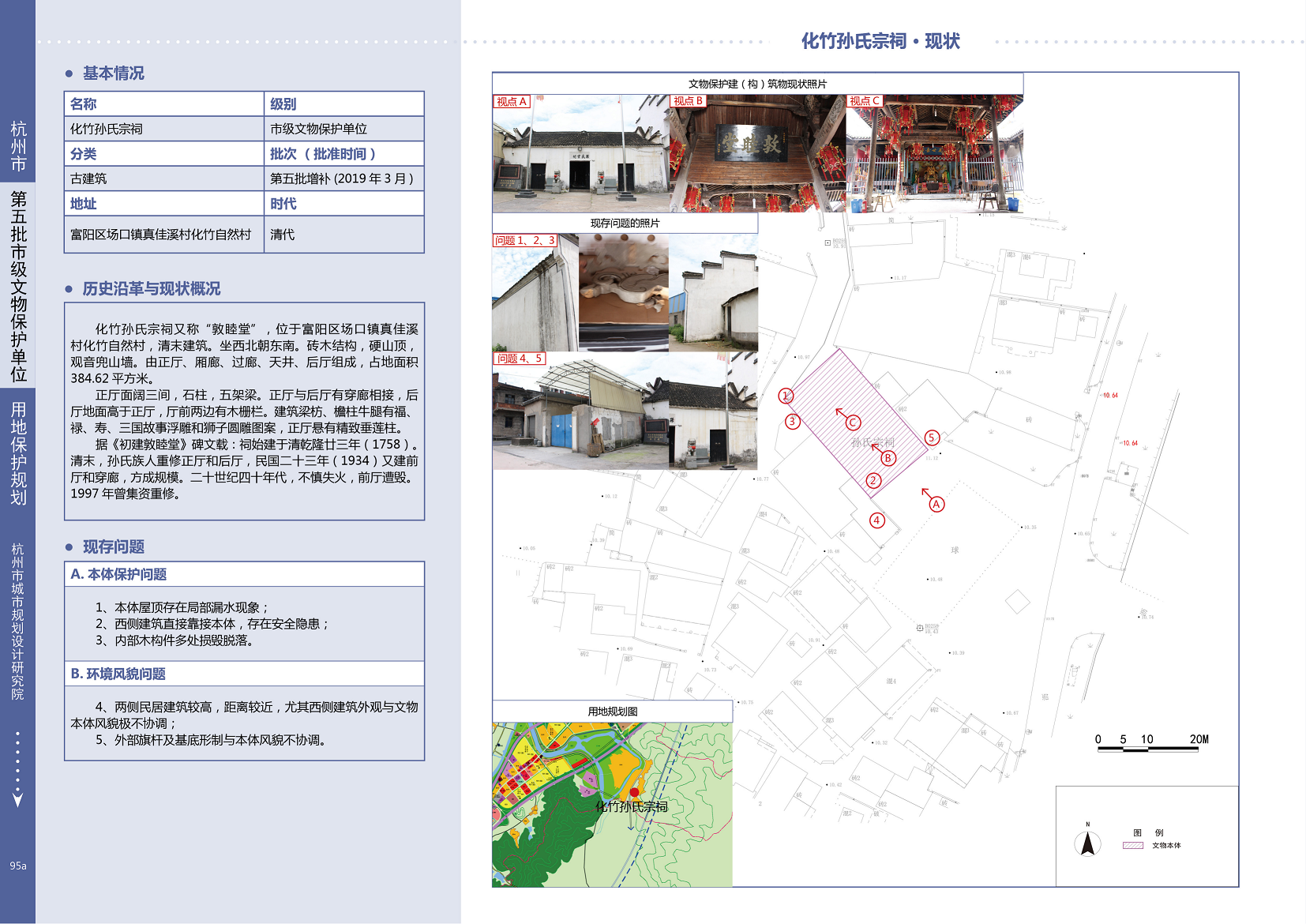Click the 地址 table header cell

(164, 204)
